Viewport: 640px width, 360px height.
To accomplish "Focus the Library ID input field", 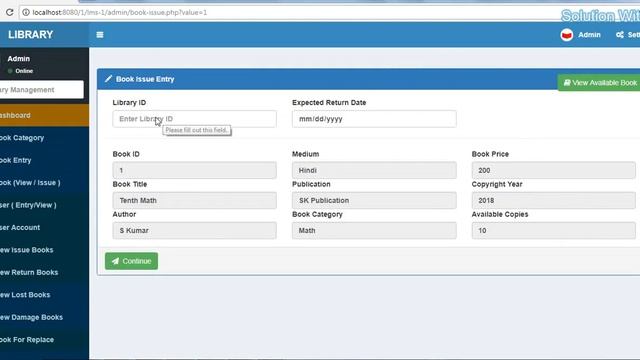I will [194, 119].
